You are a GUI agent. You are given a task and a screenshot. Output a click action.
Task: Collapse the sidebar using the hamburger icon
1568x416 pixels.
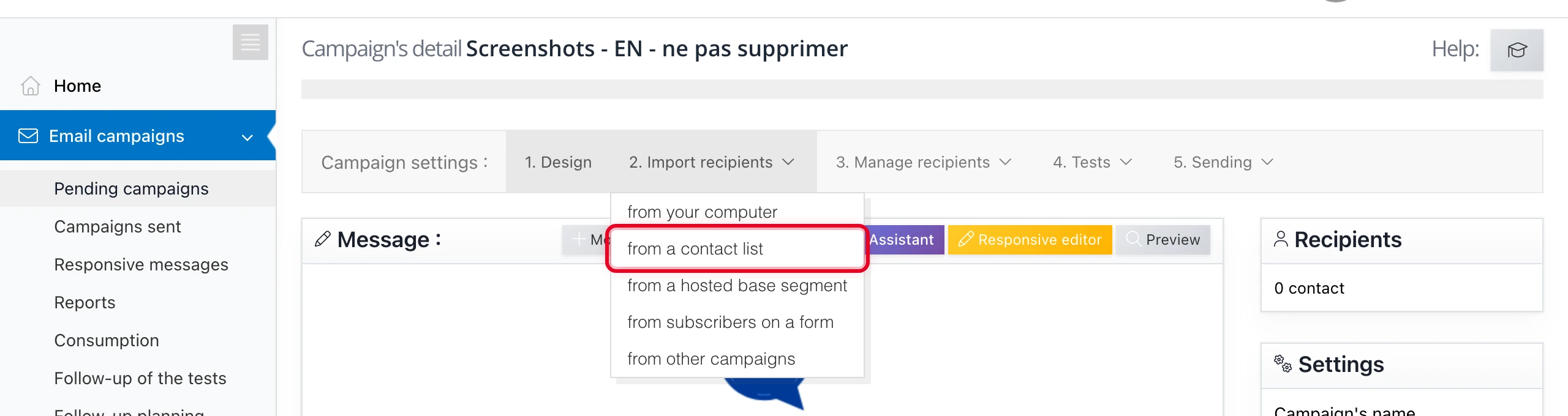click(x=250, y=42)
